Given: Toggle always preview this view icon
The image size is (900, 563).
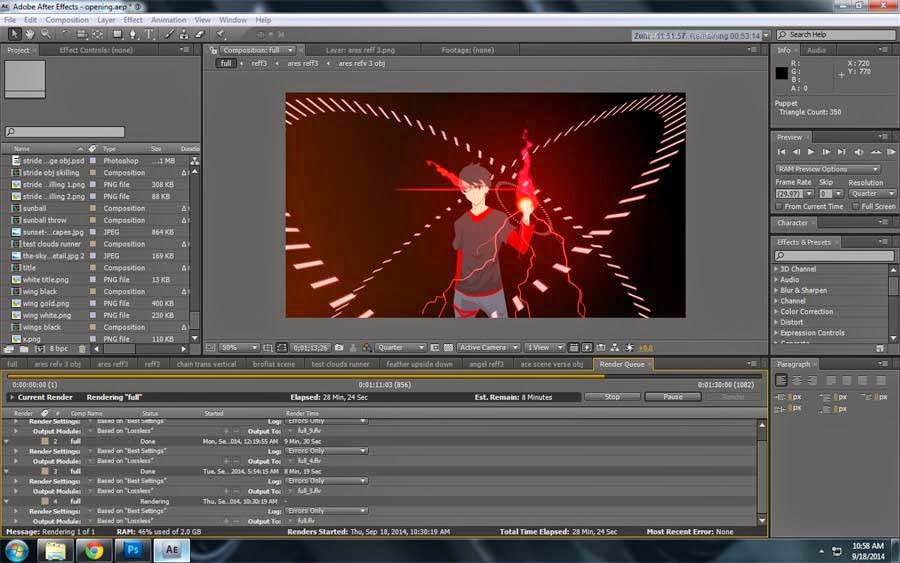Looking at the screenshot, I should [x=211, y=348].
